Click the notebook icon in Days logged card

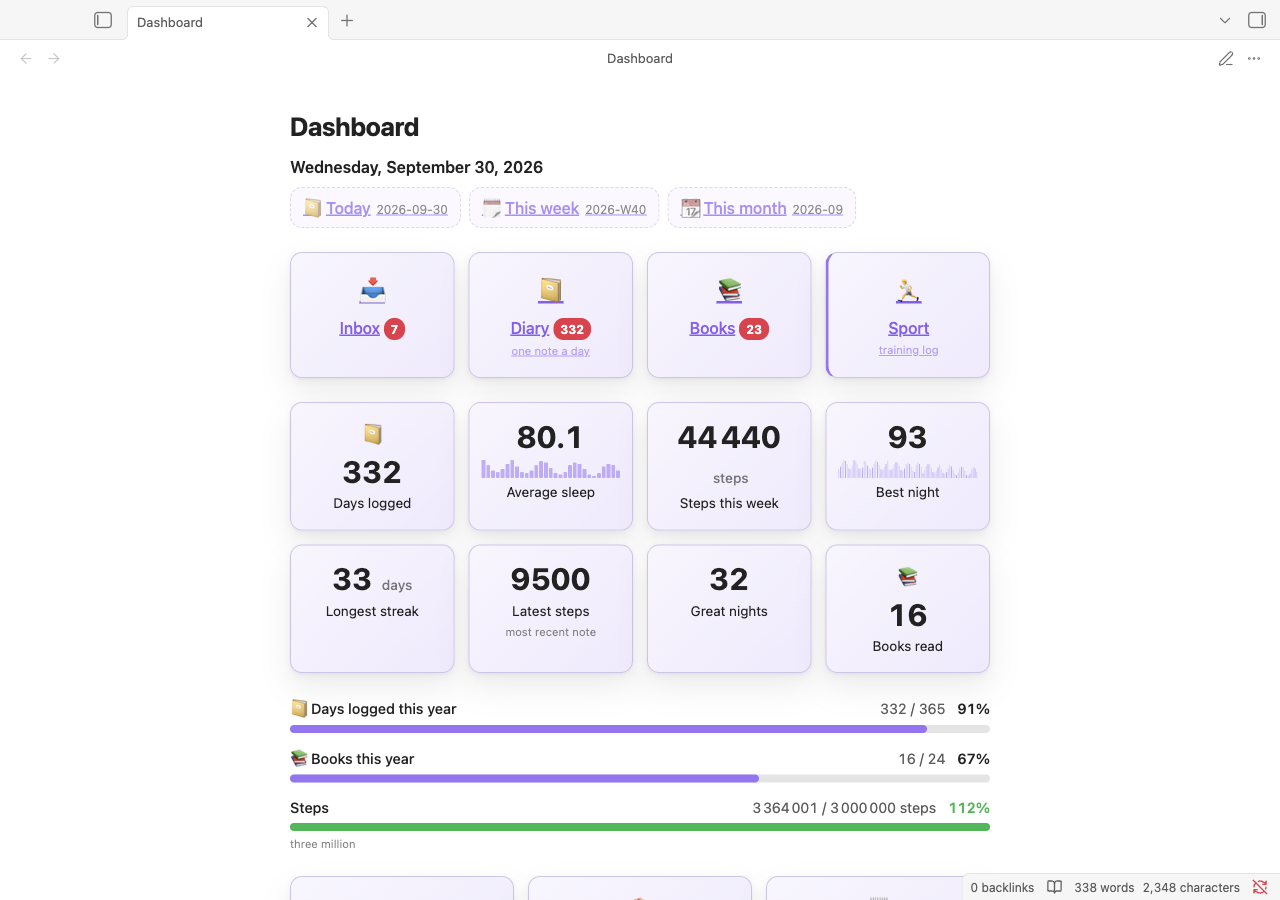point(372,434)
